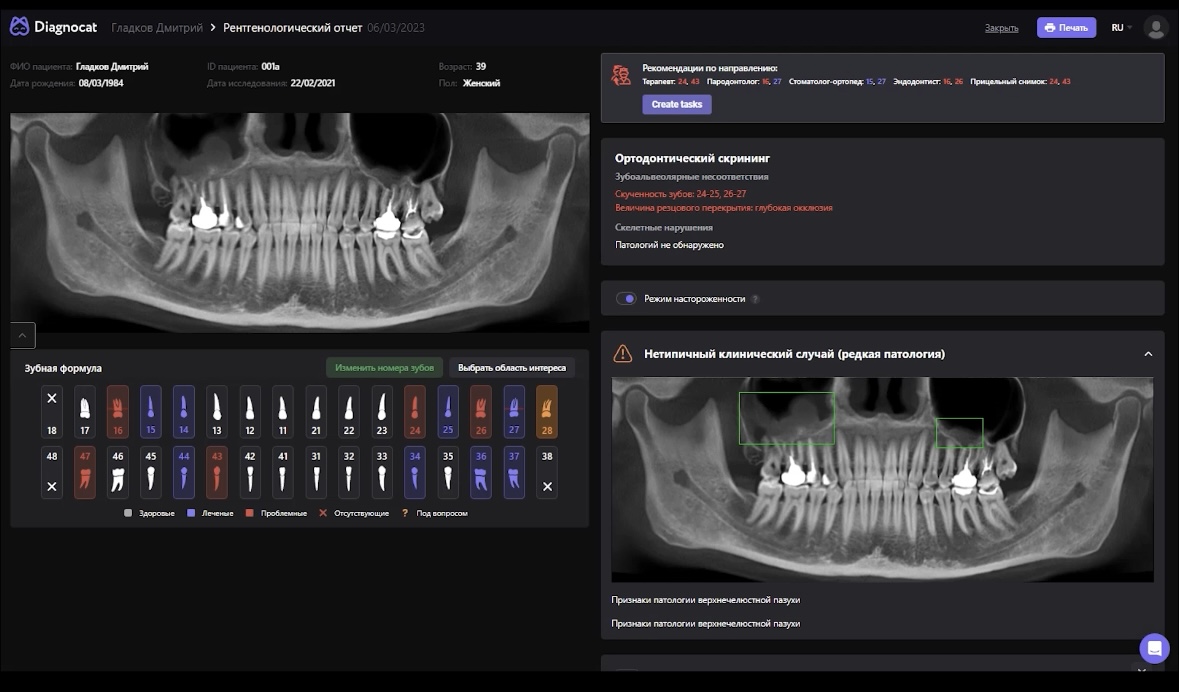
Task: Click the warning triangle on the rare pathology panel
Action: tap(624, 353)
